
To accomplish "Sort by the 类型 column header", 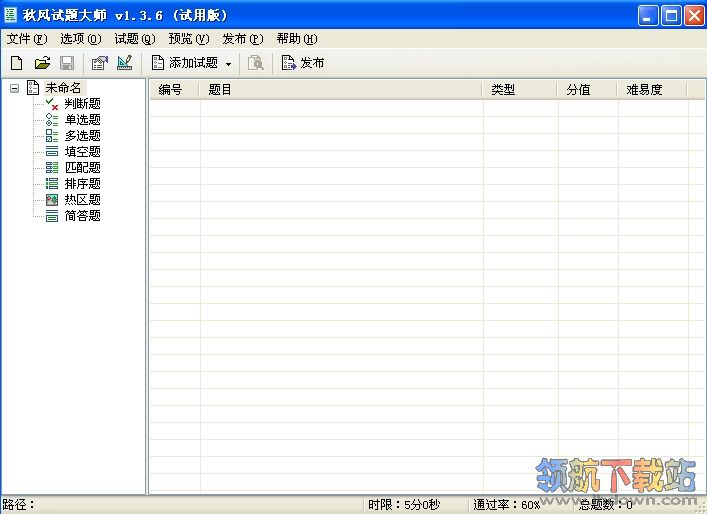I will coord(519,90).
